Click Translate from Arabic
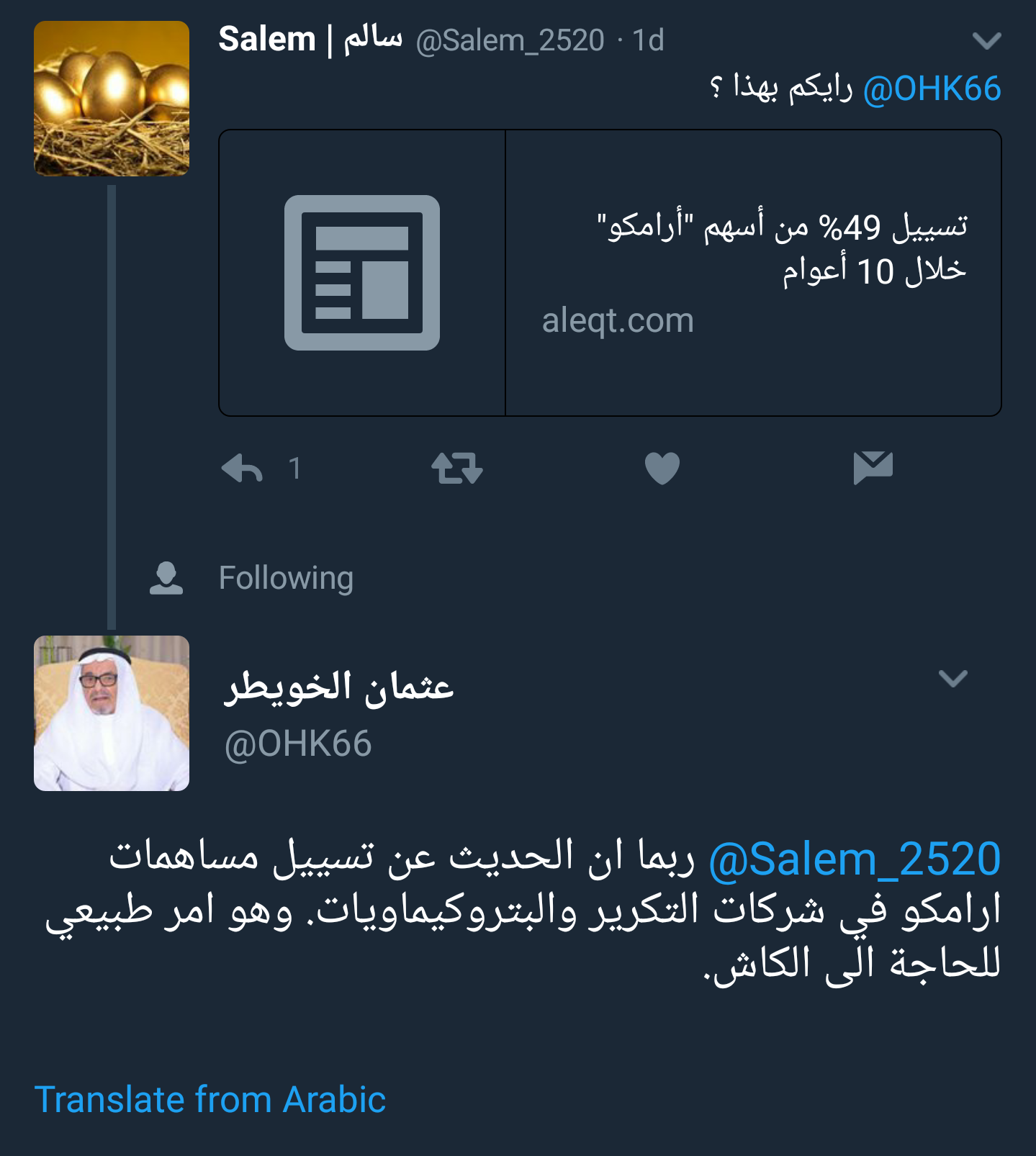Viewport: 1036px width, 1156px height. [210, 1100]
